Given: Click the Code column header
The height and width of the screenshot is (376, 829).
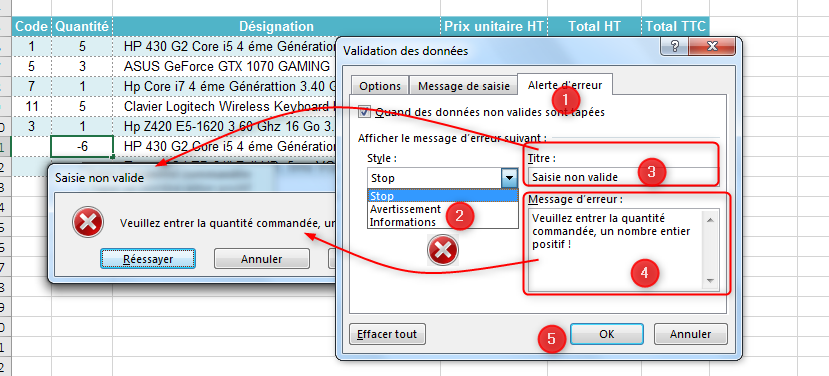Looking at the screenshot, I should pyautogui.click(x=32, y=26).
